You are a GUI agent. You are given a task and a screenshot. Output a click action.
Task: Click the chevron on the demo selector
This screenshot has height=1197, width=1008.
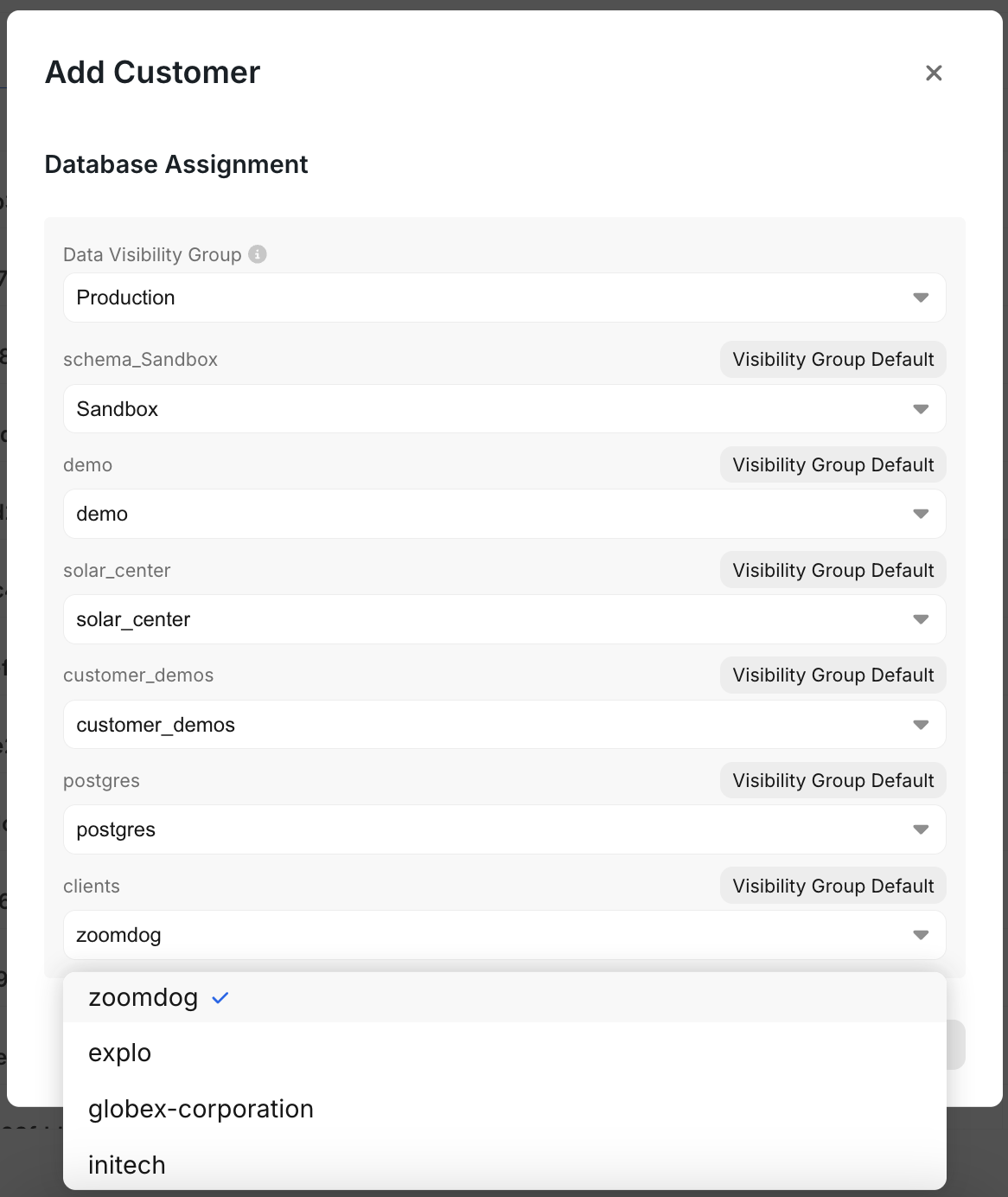coord(921,514)
